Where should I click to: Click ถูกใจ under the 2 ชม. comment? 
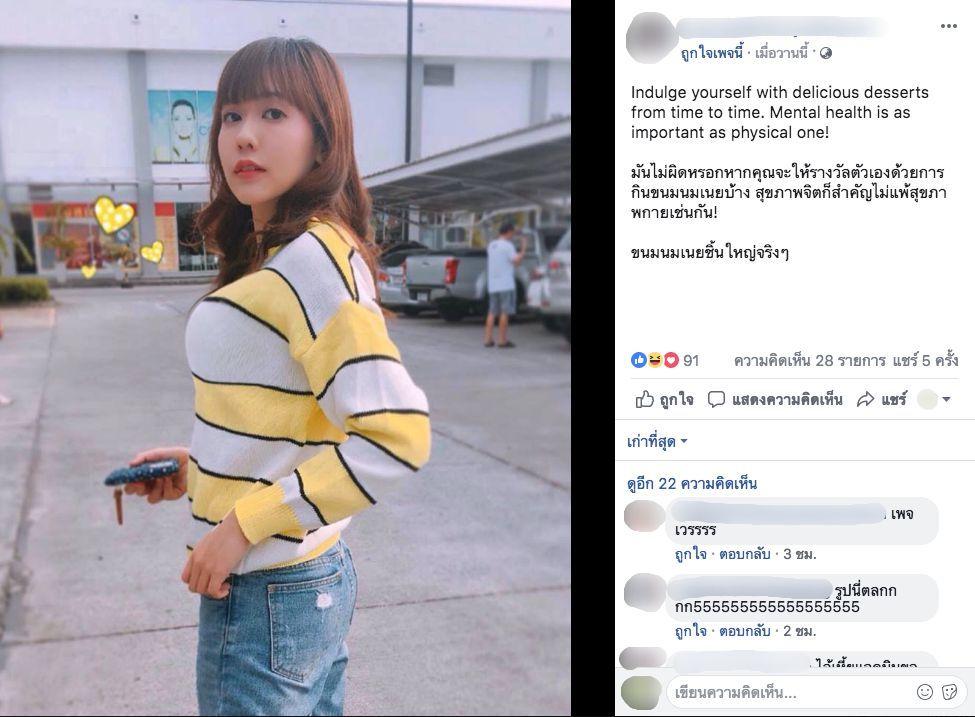[x=690, y=631]
